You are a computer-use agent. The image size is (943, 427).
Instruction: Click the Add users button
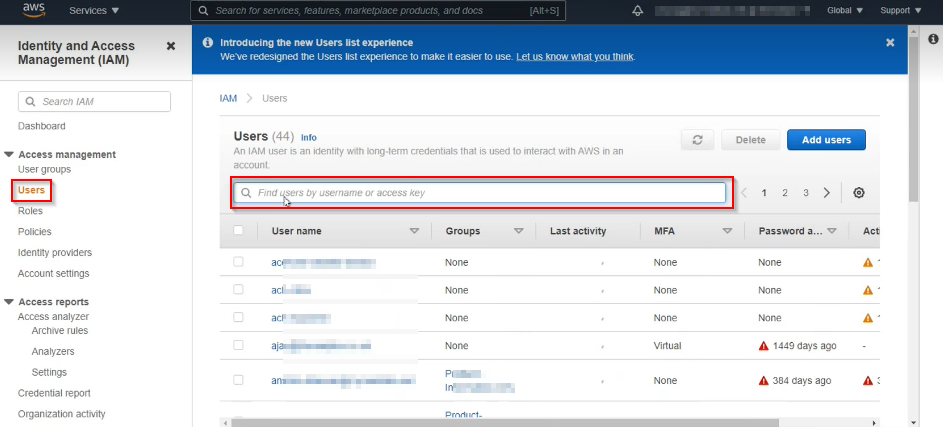tap(826, 140)
